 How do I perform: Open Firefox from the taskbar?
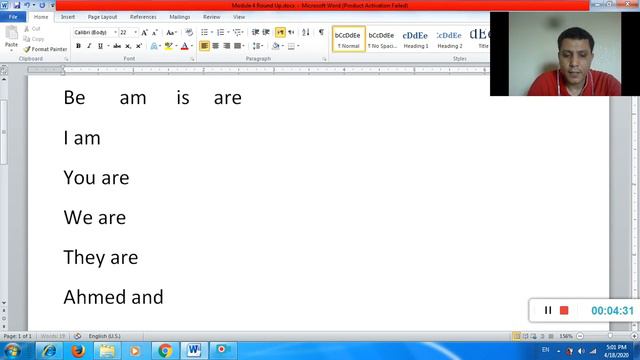tap(78, 351)
